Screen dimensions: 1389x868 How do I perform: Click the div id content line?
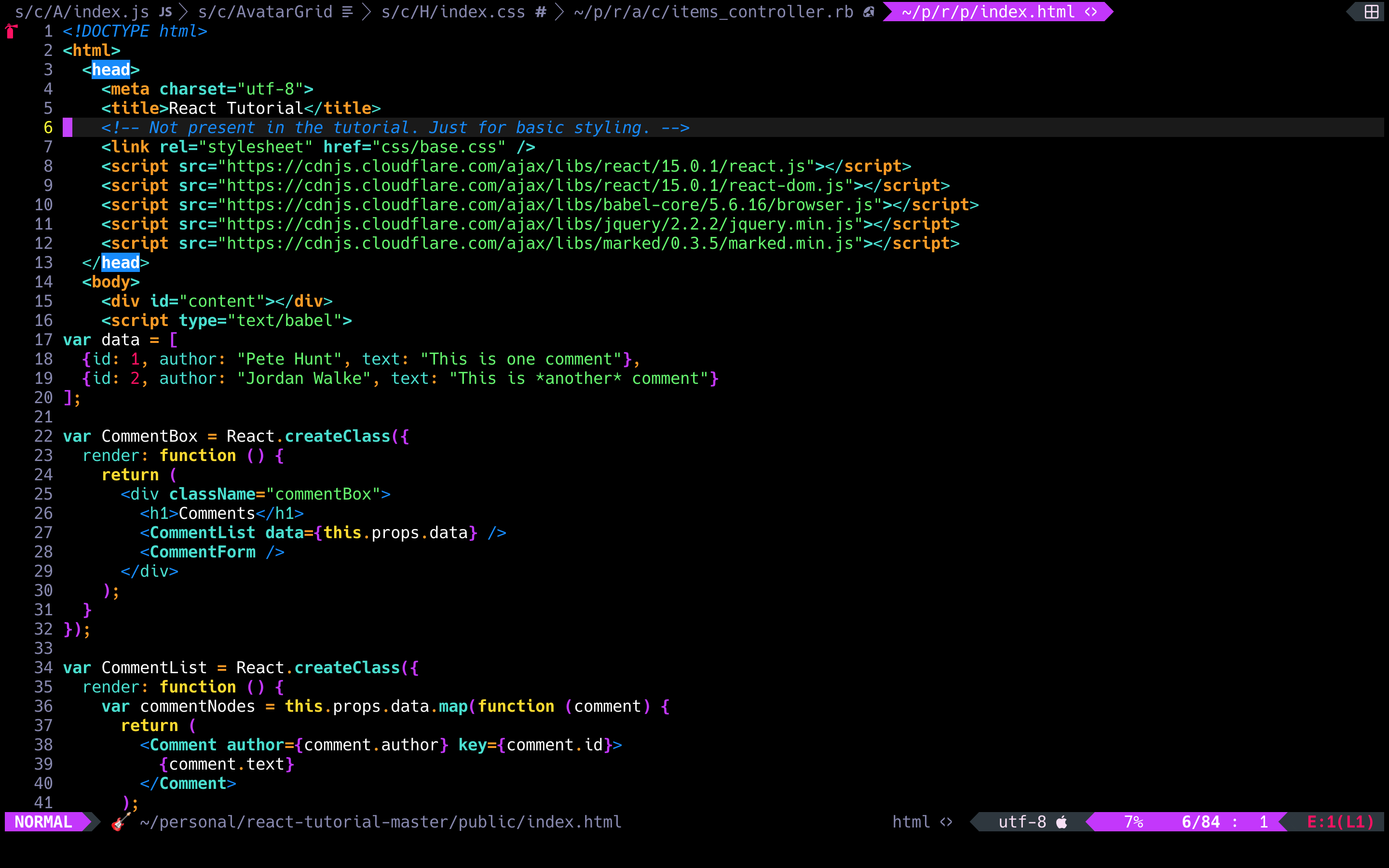[x=217, y=301]
